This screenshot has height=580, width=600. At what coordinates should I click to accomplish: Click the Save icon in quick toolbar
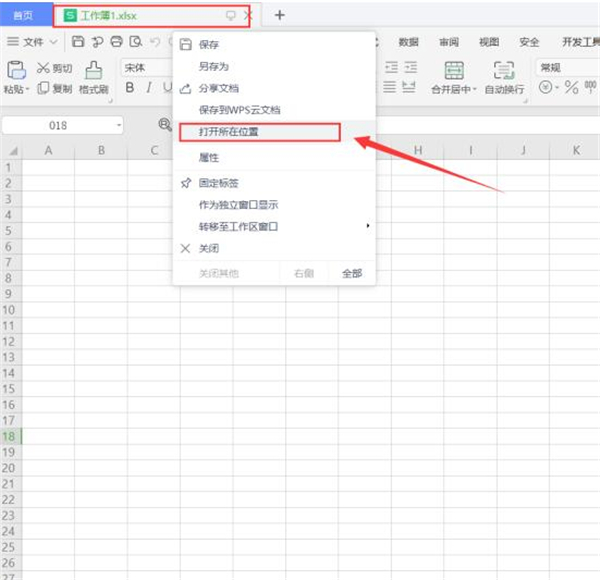click(78, 41)
